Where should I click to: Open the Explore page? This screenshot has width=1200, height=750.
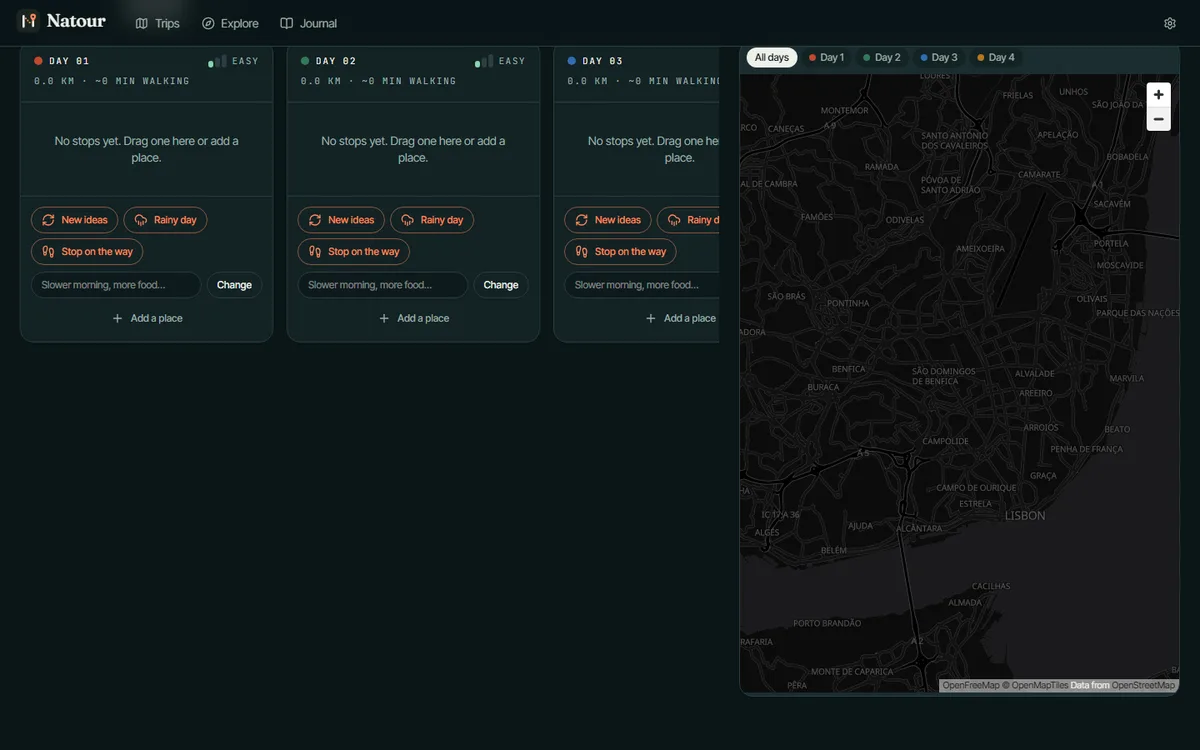point(230,23)
